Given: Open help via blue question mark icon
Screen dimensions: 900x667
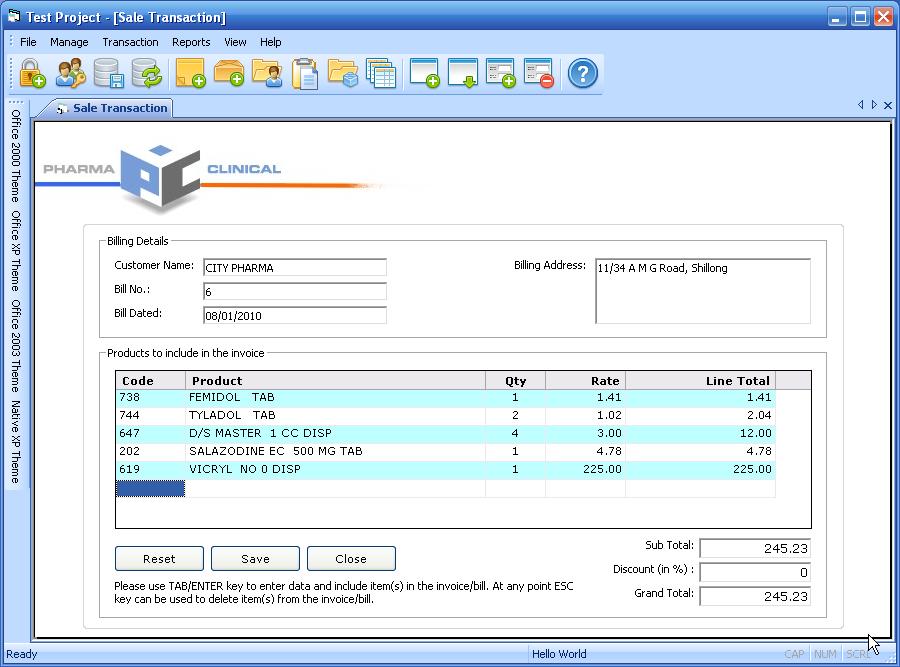Looking at the screenshot, I should [582, 74].
